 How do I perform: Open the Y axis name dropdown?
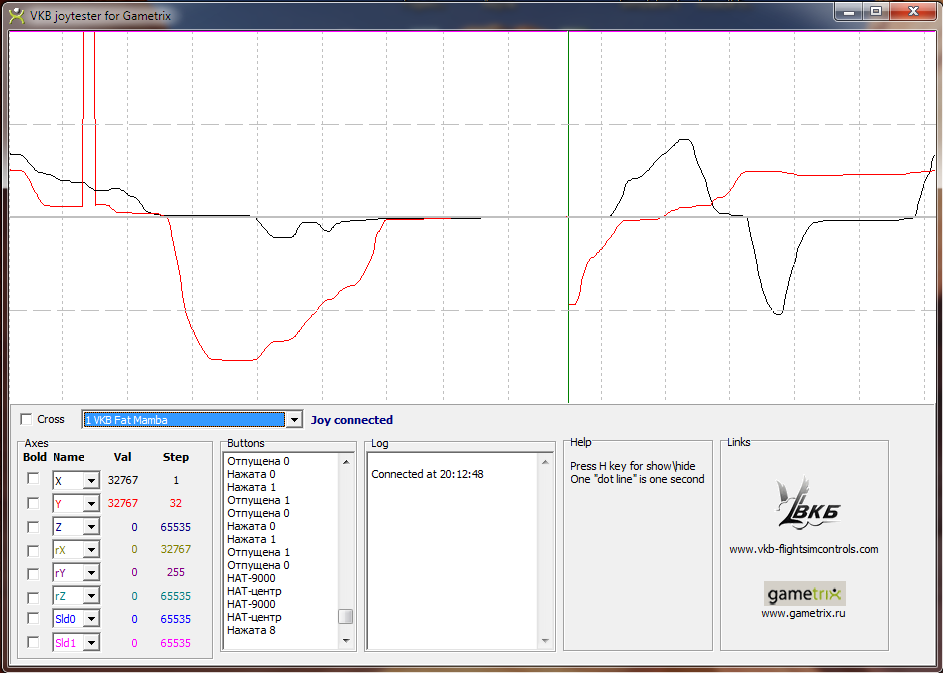(x=91, y=503)
